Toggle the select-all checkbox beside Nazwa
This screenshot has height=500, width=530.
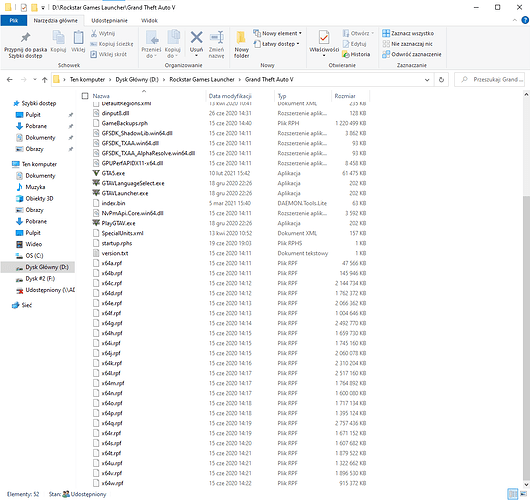(x=85, y=96)
